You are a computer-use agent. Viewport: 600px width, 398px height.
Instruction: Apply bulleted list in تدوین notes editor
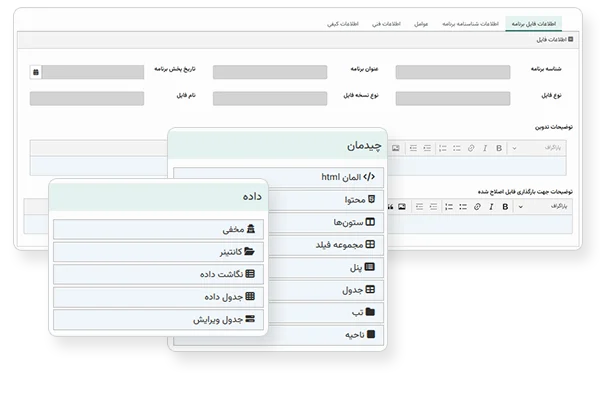pyautogui.click(x=457, y=148)
